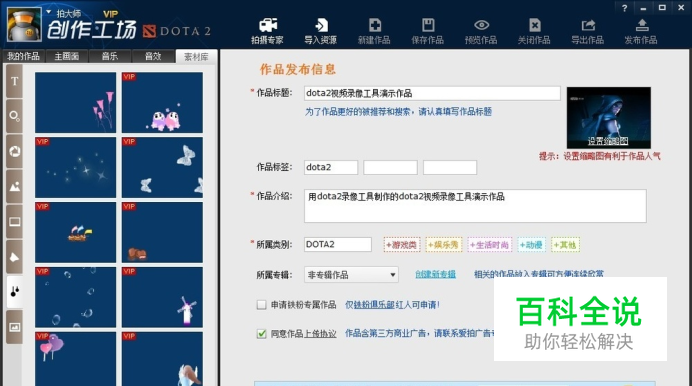The width and height of the screenshot is (692, 386).
Task: Select the text T tool in sidebar
Action: click(x=15, y=81)
